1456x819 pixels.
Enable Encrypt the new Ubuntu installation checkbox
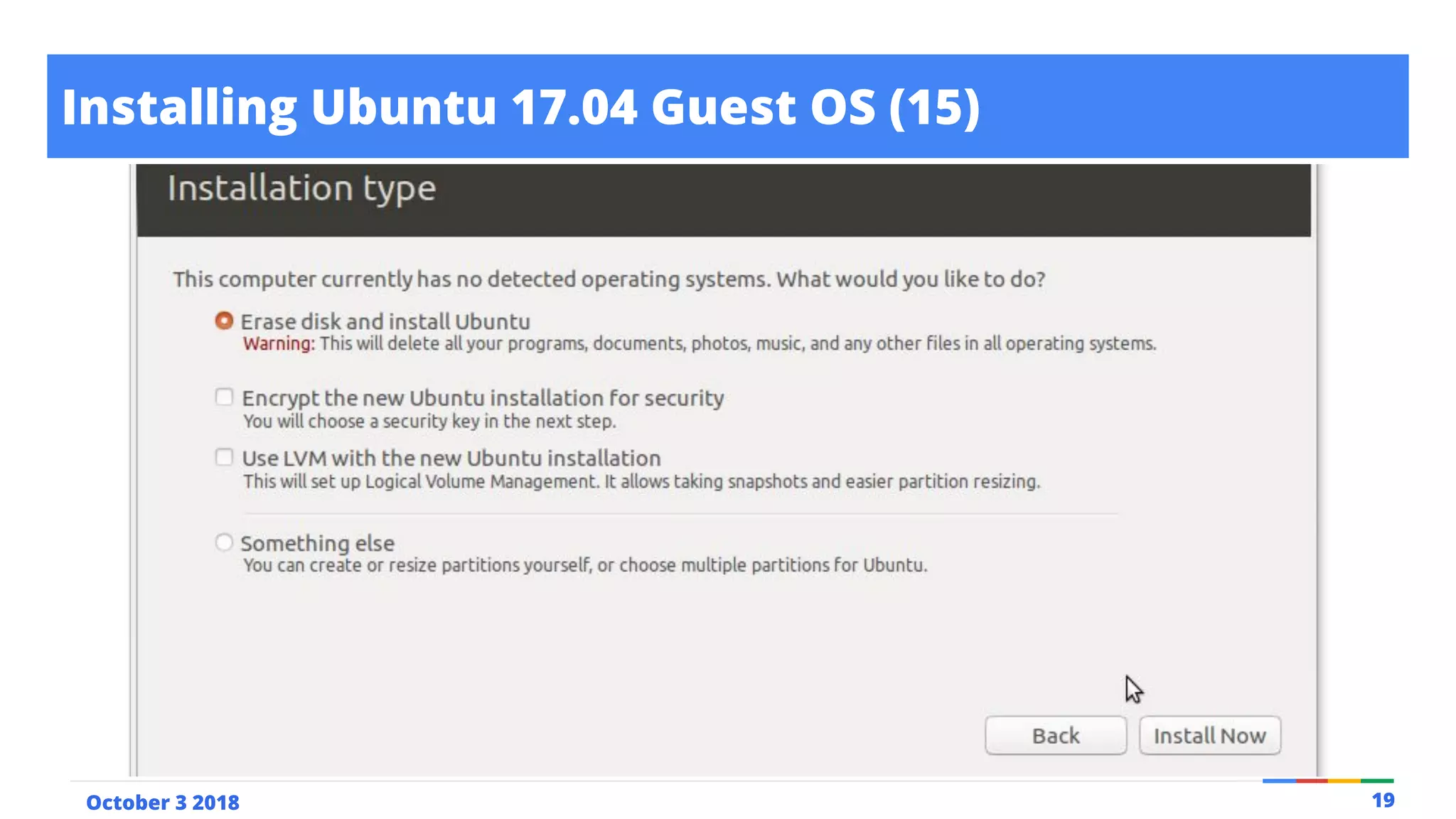tap(224, 397)
